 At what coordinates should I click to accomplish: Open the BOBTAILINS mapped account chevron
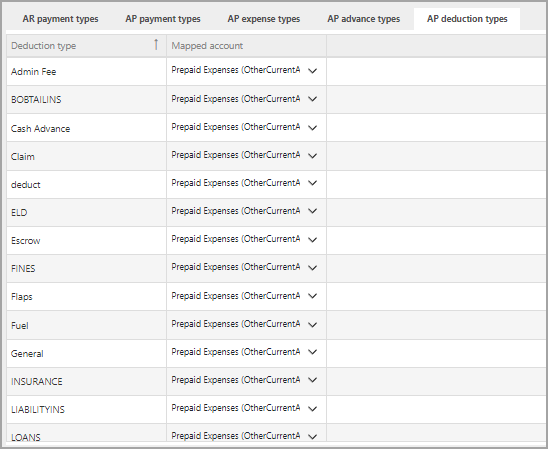tap(312, 99)
